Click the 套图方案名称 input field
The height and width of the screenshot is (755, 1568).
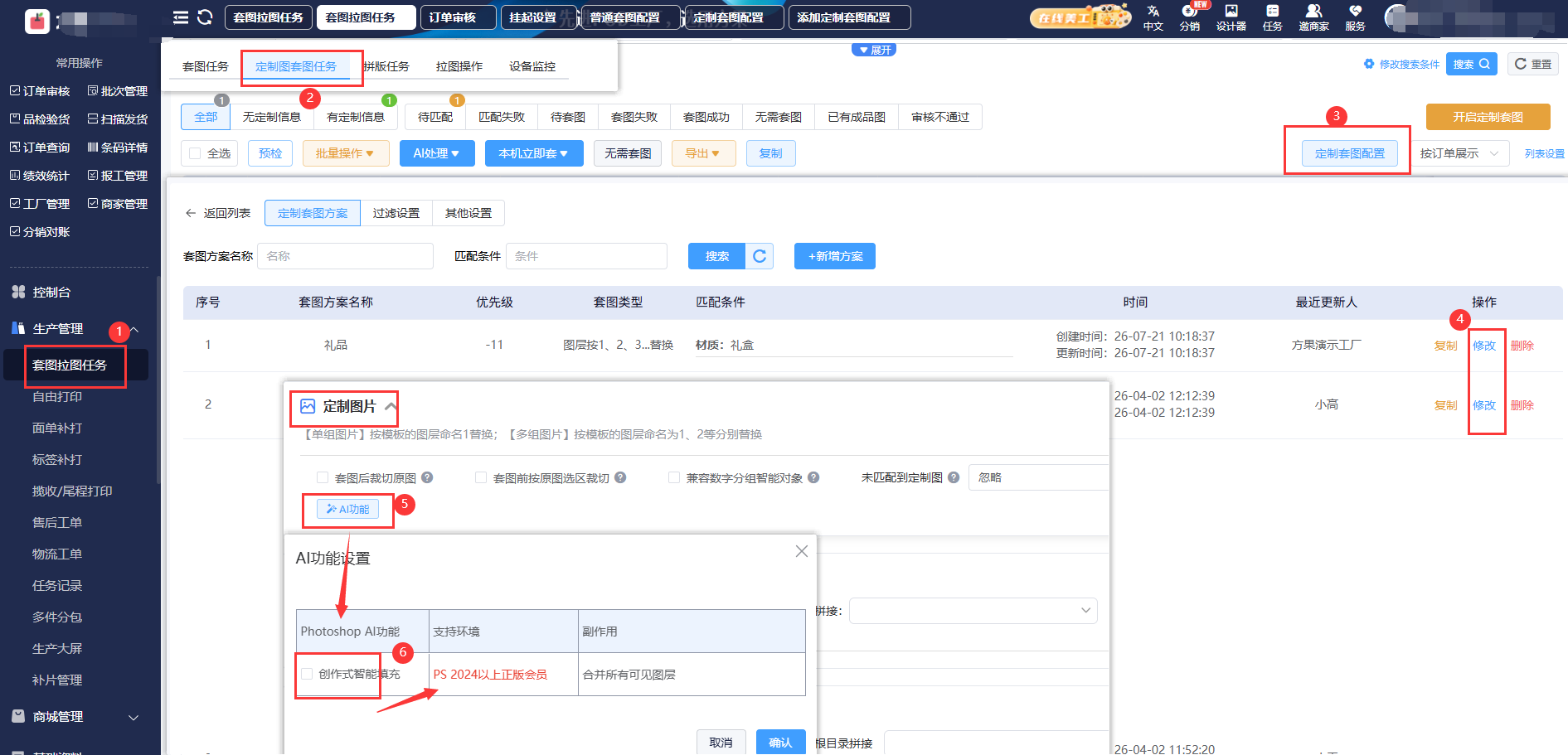point(346,256)
